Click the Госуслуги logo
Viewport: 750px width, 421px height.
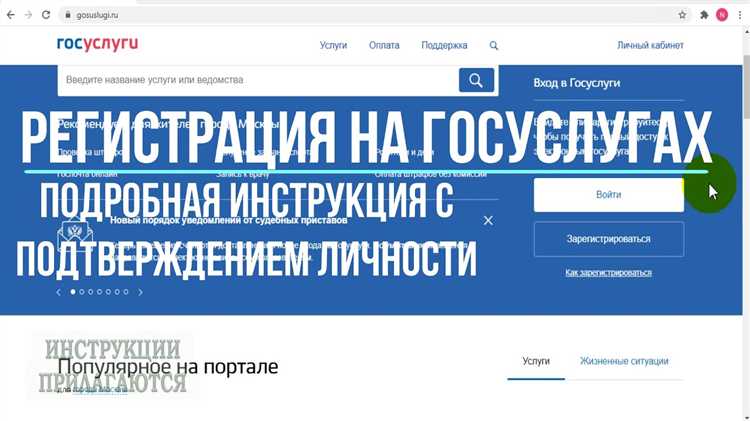tap(98, 44)
